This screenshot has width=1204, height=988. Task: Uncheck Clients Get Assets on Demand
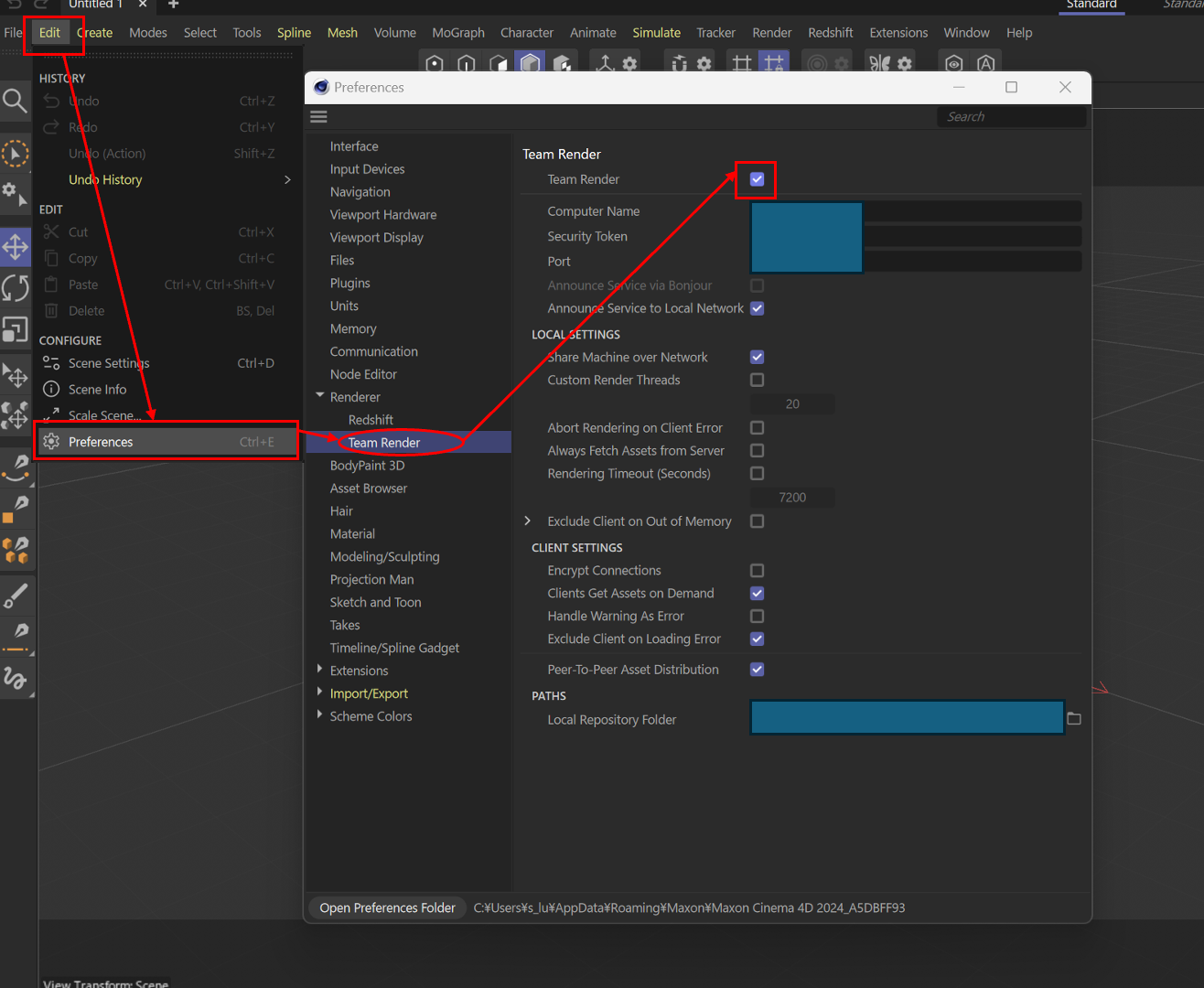[757, 593]
